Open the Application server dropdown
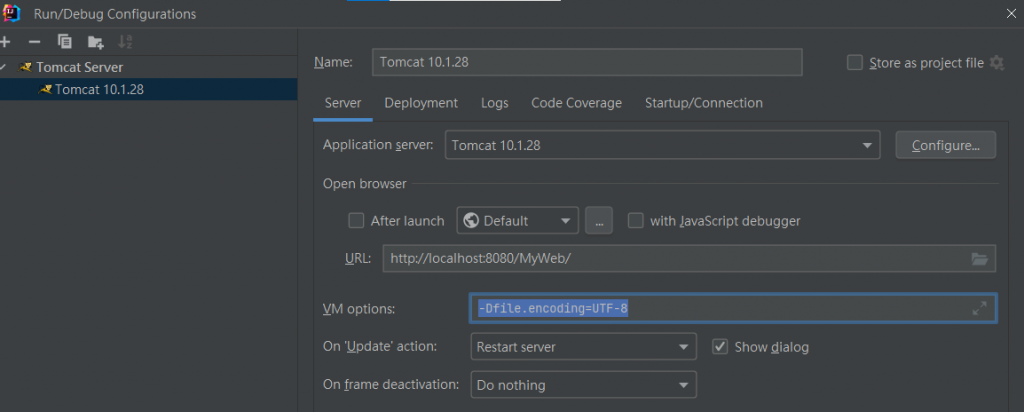This screenshot has height=412, width=1024. point(662,145)
